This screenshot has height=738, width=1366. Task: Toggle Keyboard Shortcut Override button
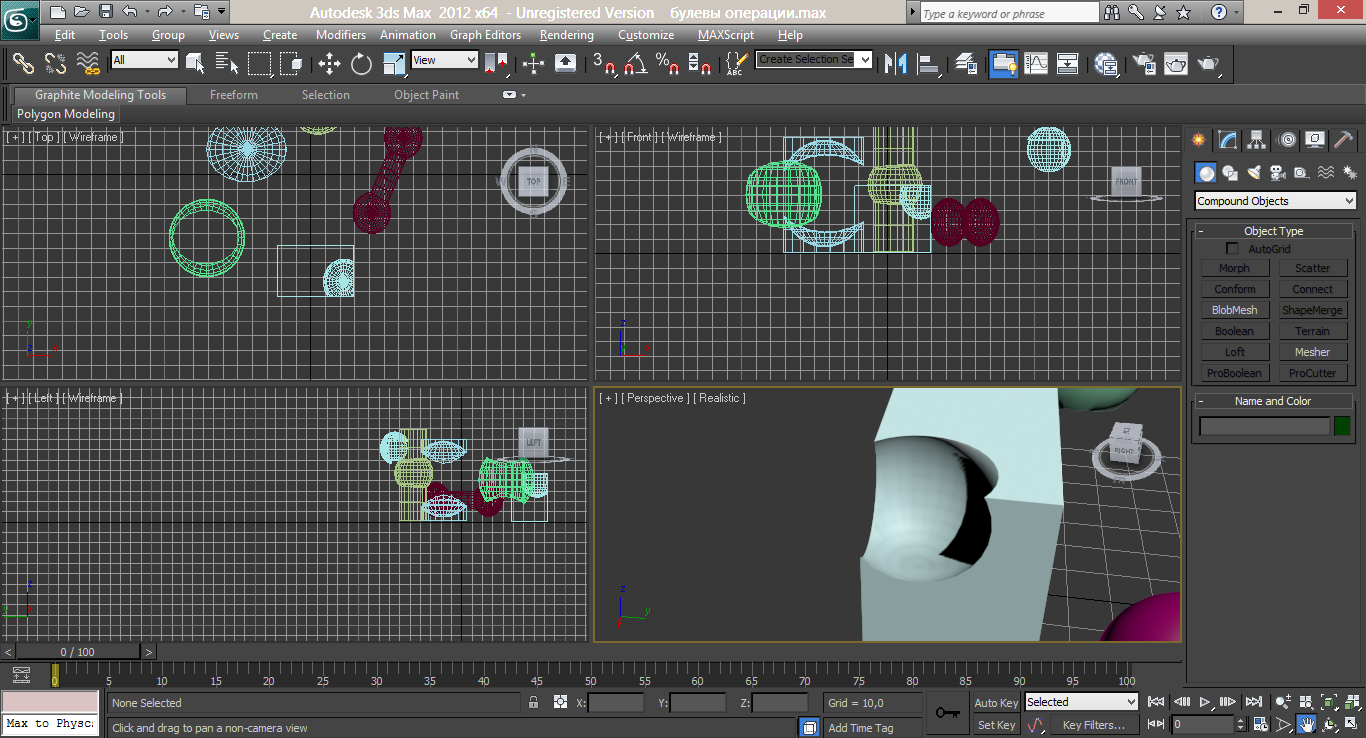click(565, 63)
